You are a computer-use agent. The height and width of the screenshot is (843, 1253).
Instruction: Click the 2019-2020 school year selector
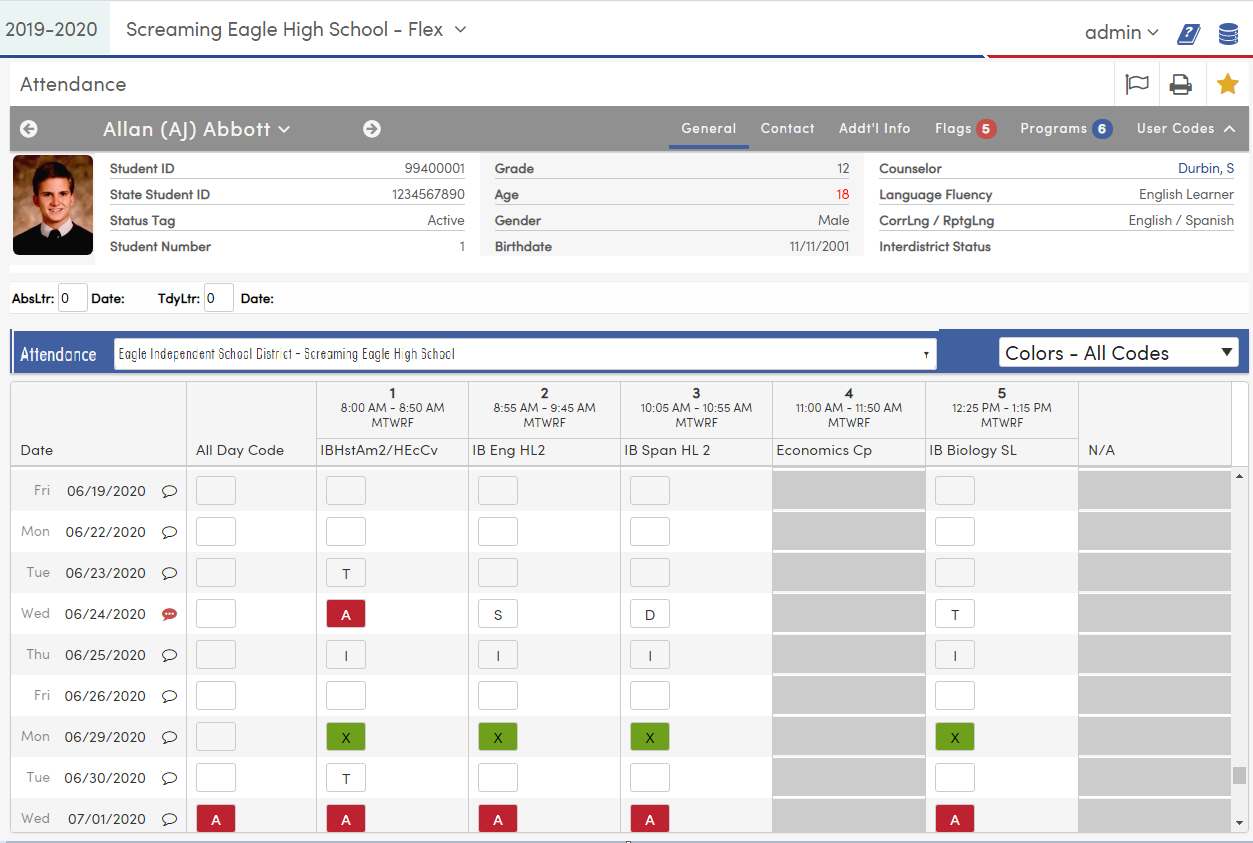point(54,29)
